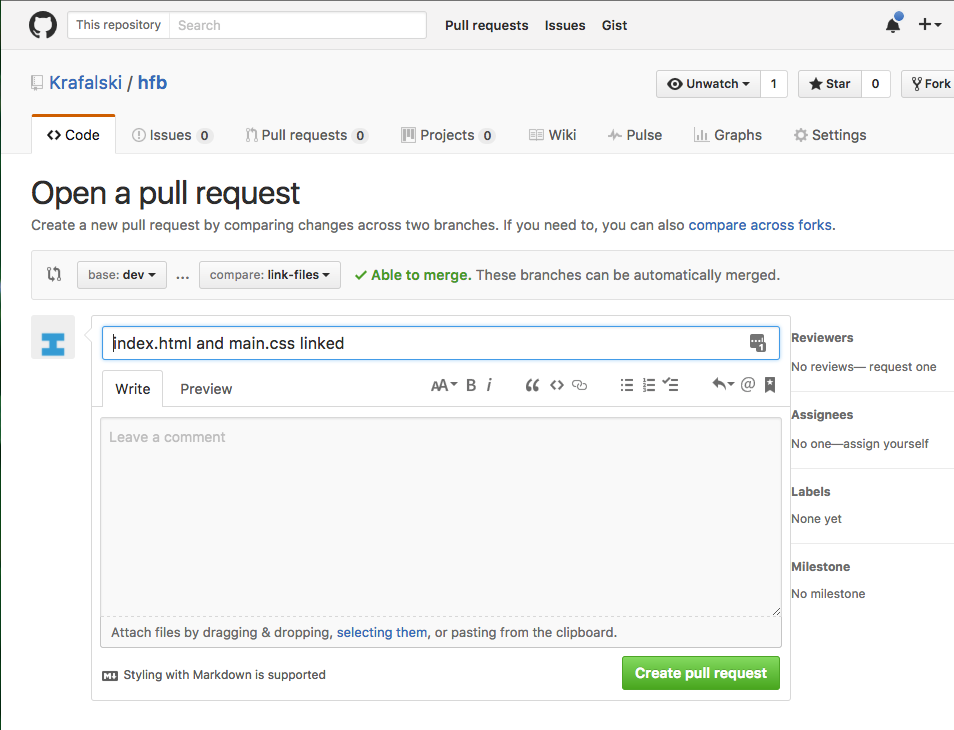Open Gist in top navigation
This screenshot has height=730, width=954.
(615, 26)
